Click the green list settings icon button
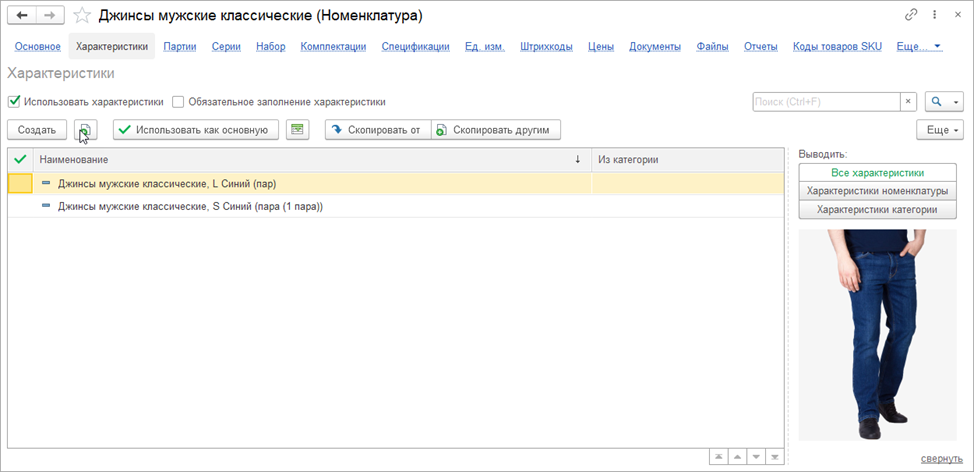 click(x=297, y=130)
